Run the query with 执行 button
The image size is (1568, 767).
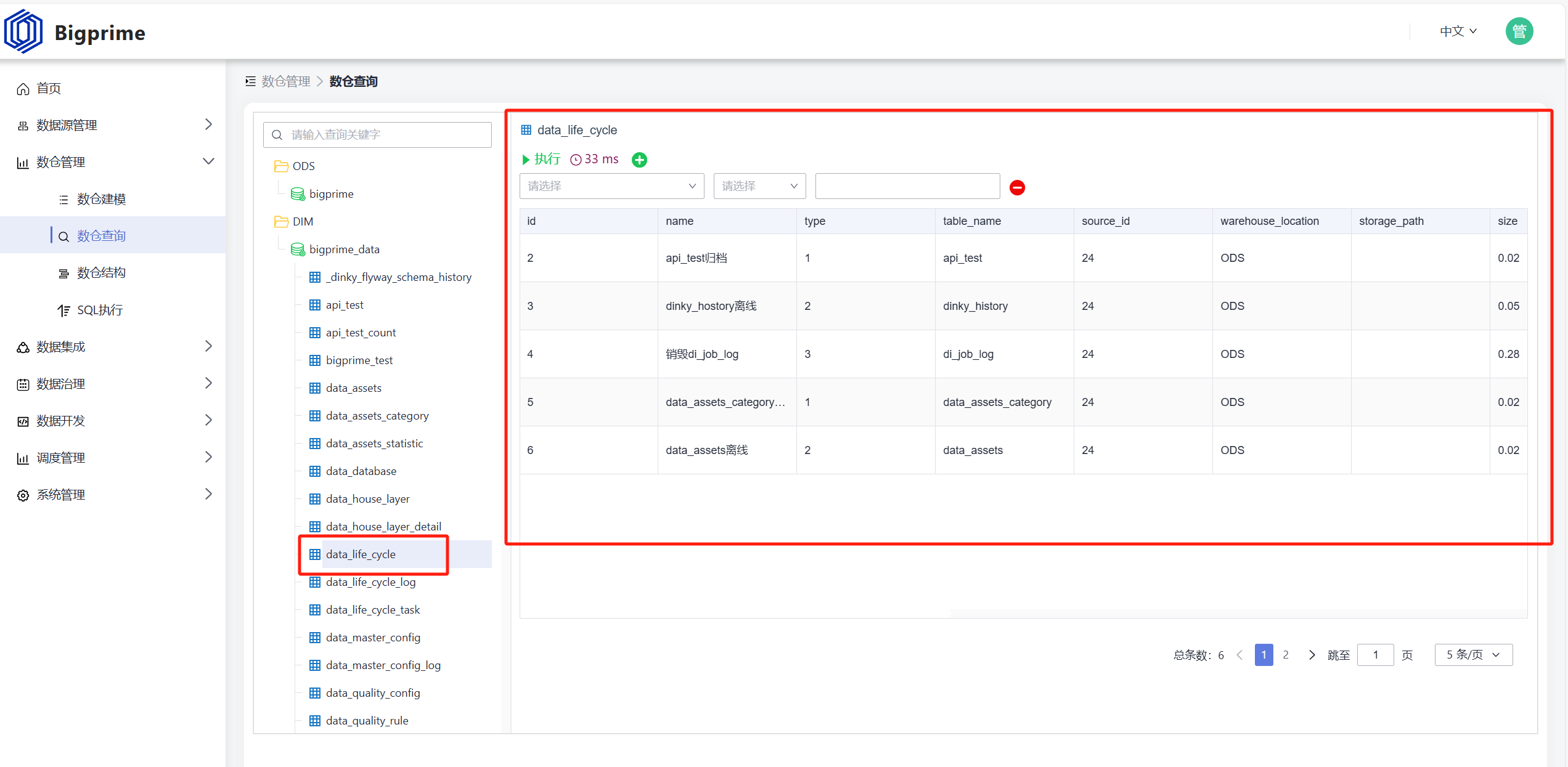(541, 160)
